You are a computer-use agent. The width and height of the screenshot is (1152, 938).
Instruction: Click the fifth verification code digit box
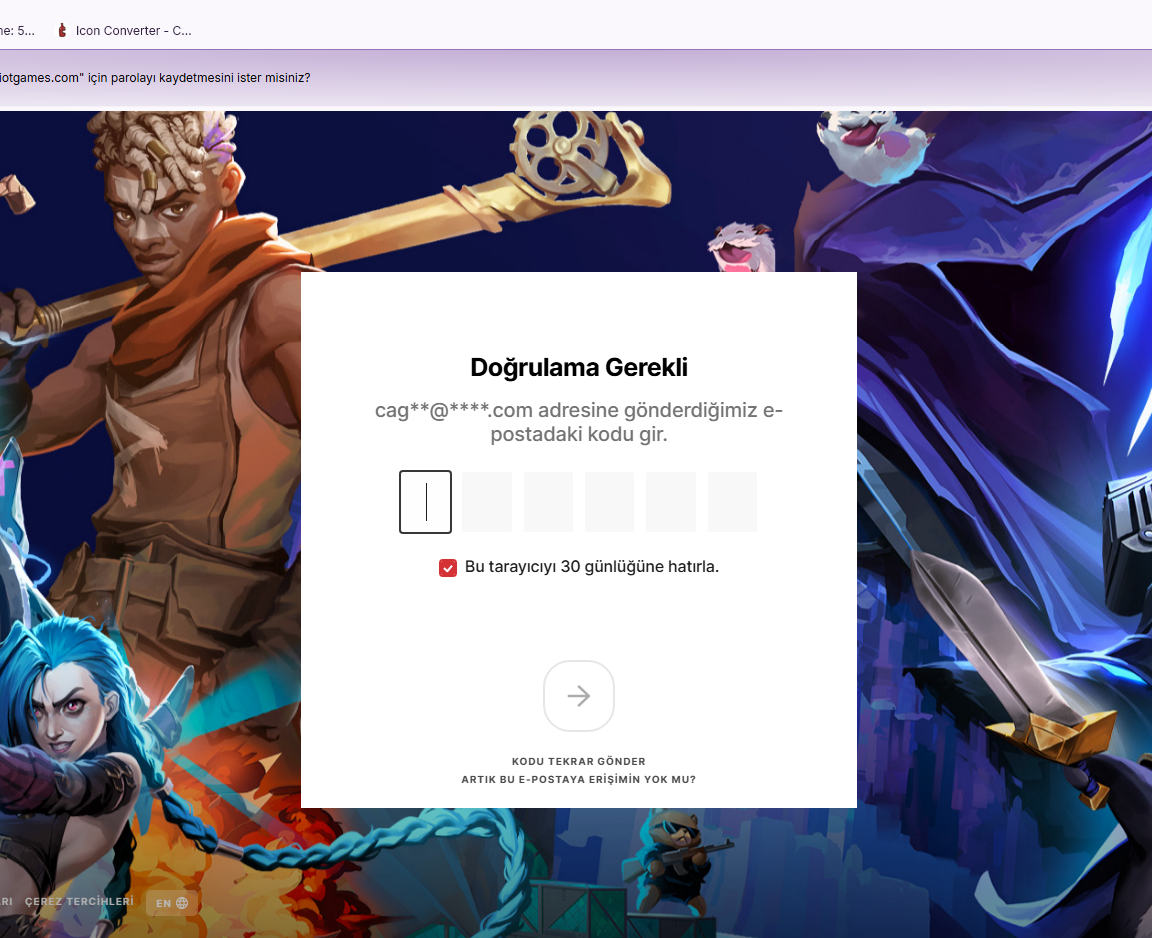coord(671,502)
